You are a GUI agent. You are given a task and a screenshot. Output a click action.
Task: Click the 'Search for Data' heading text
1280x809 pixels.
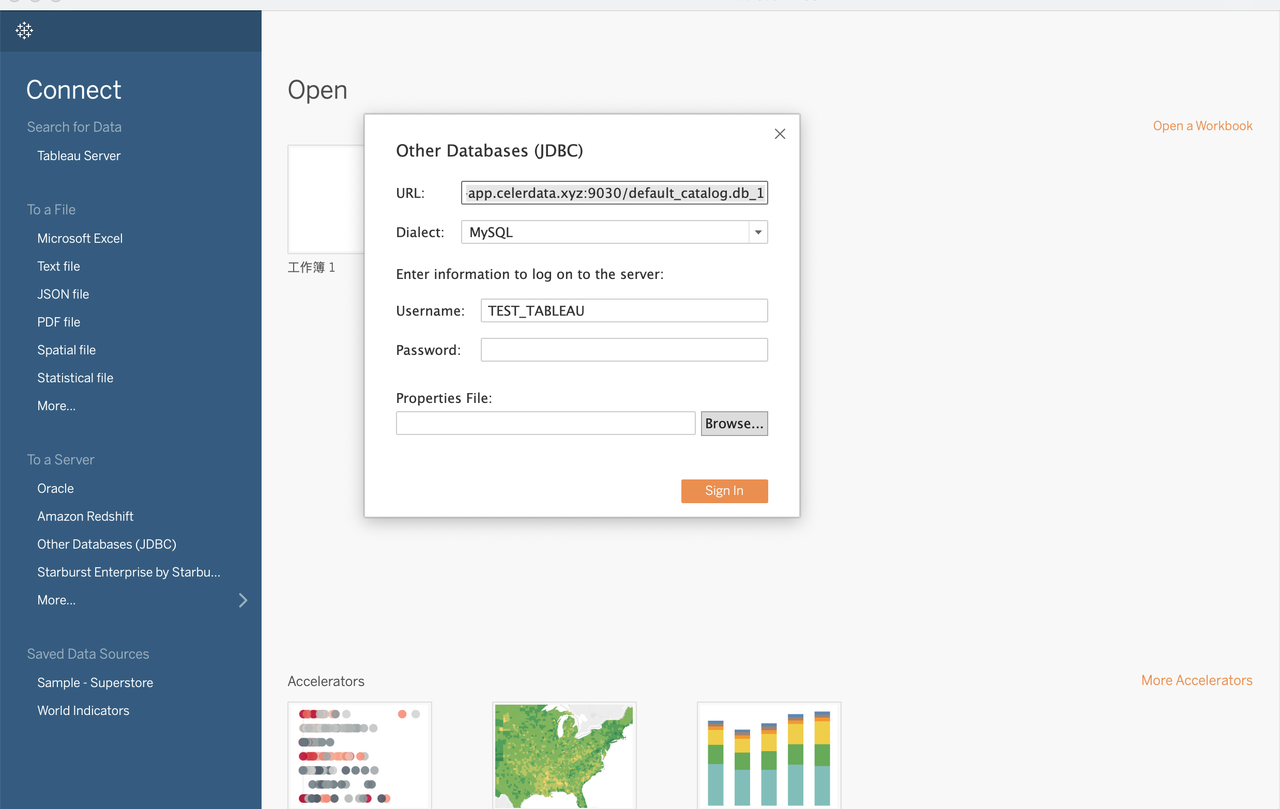(x=74, y=127)
